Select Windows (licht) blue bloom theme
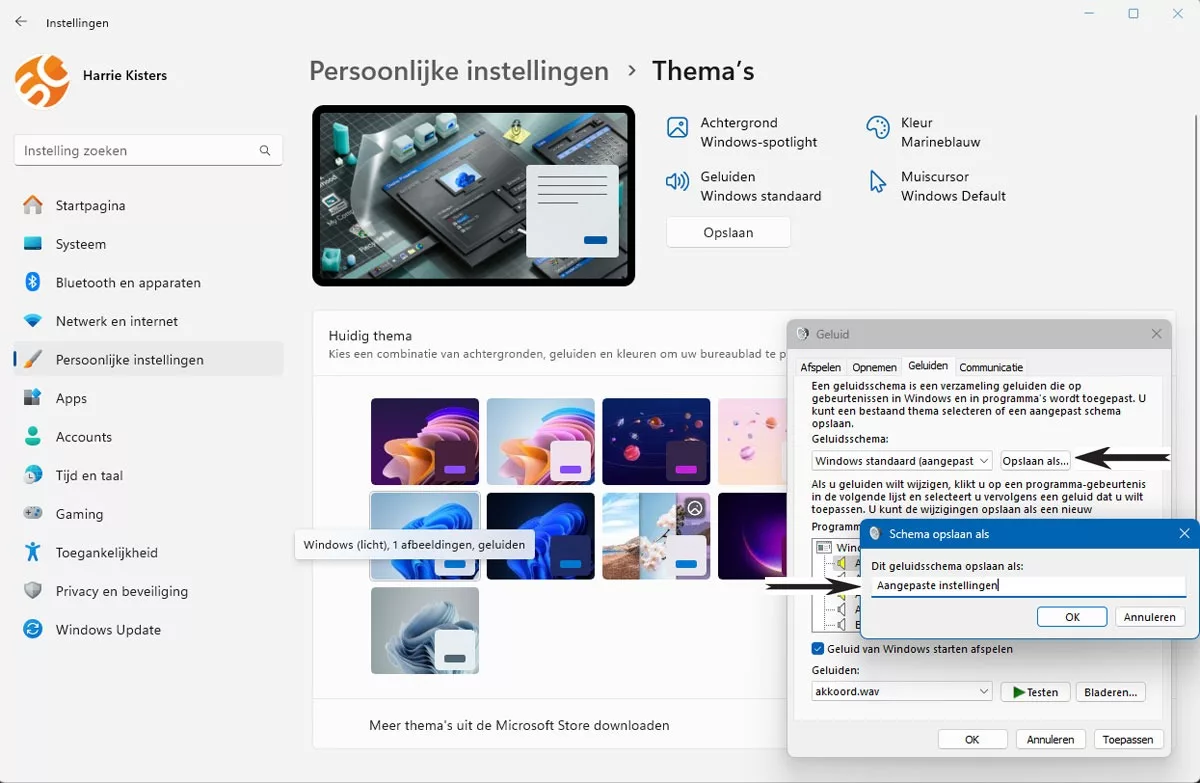This screenshot has width=1200, height=783. point(425,536)
